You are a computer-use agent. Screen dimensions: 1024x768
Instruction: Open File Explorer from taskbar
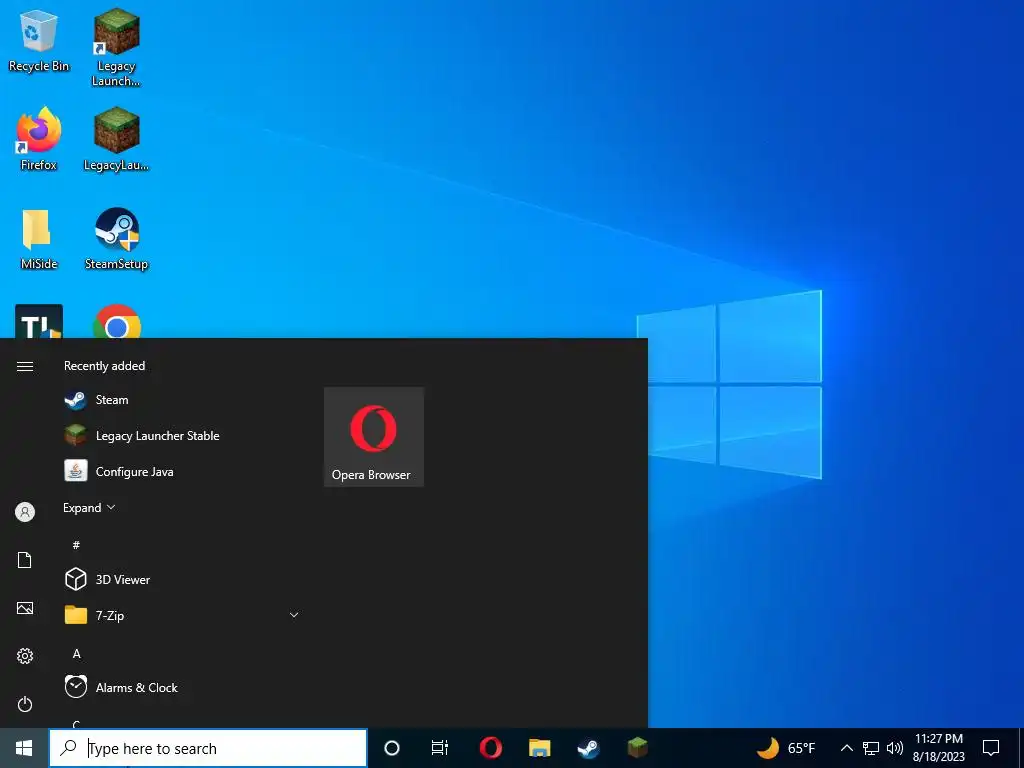click(x=539, y=748)
